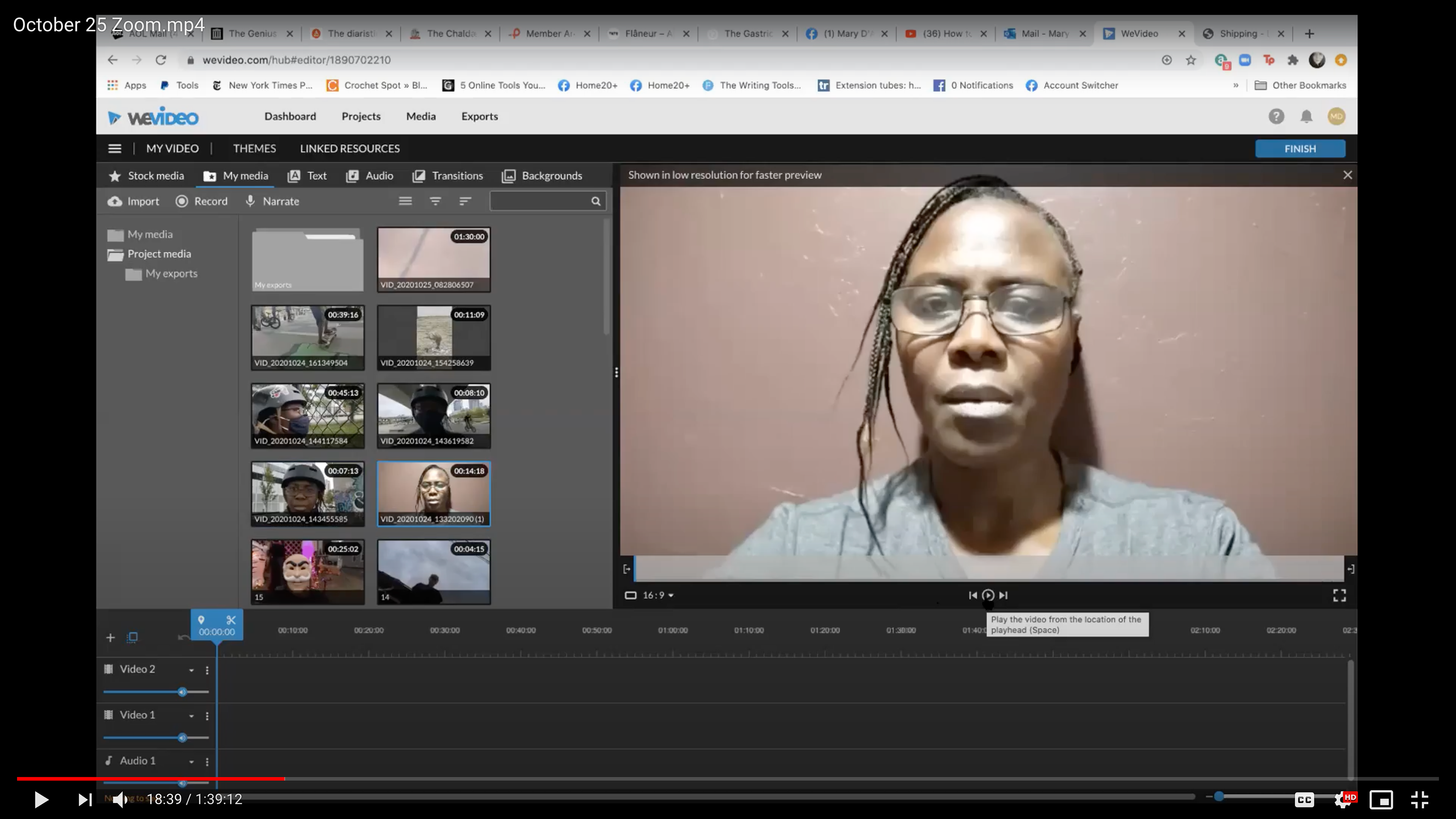Click the Narrate microphone icon

coord(250,201)
